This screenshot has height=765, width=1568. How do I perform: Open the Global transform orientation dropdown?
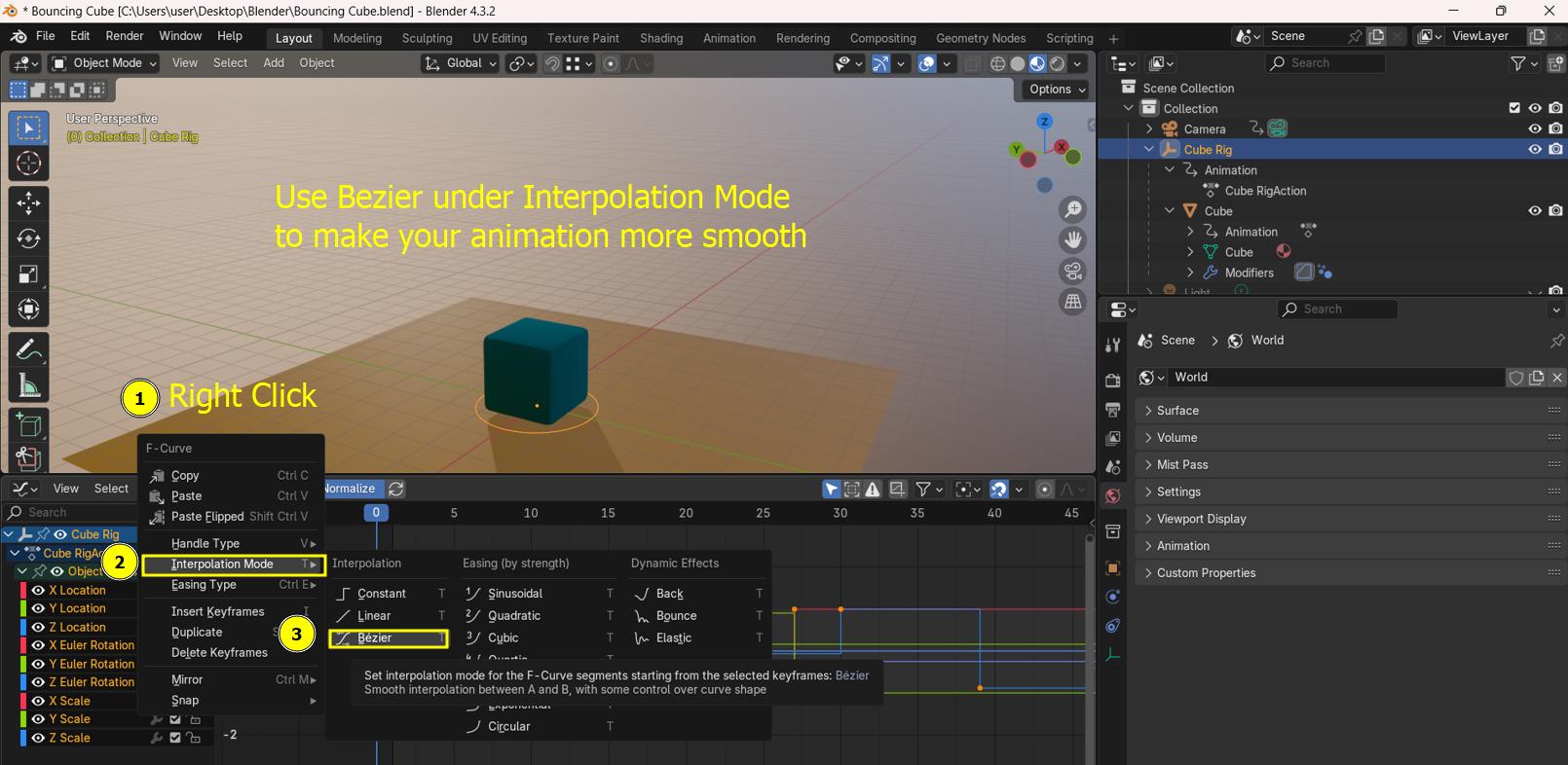(461, 63)
